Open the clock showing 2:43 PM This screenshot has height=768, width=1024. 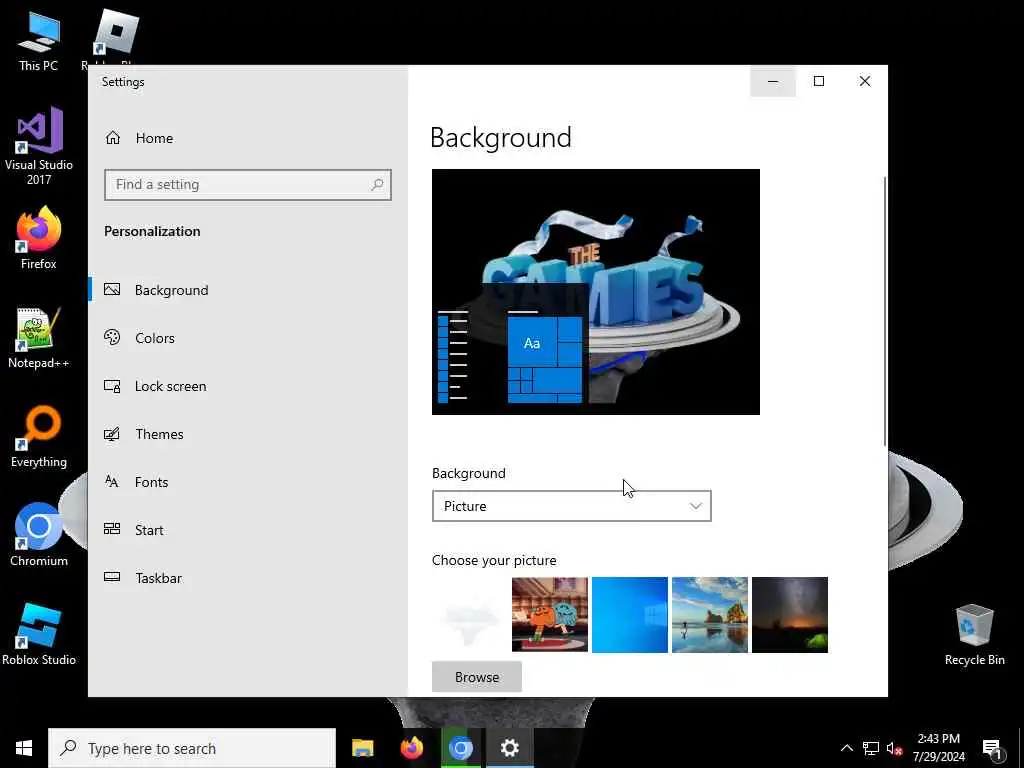pyautogui.click(x=938, y=748)
